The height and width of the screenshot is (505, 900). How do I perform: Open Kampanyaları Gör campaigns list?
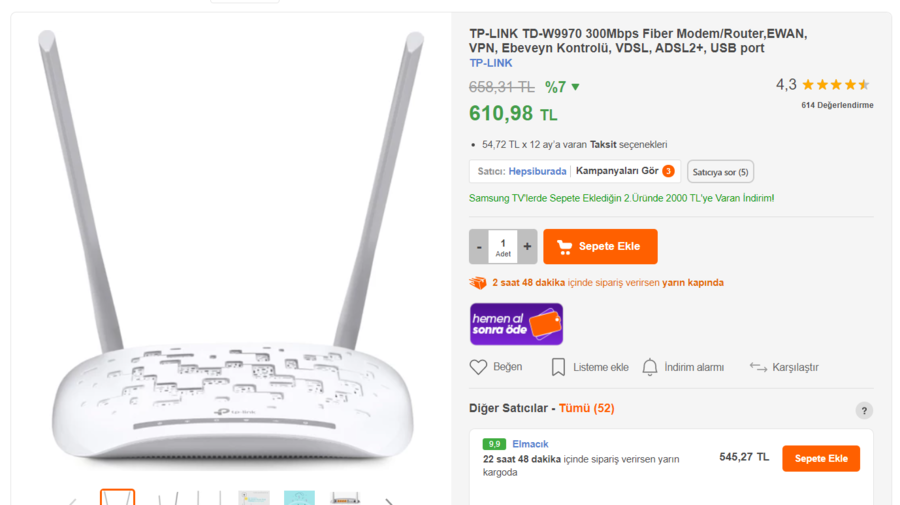[617, 171]
